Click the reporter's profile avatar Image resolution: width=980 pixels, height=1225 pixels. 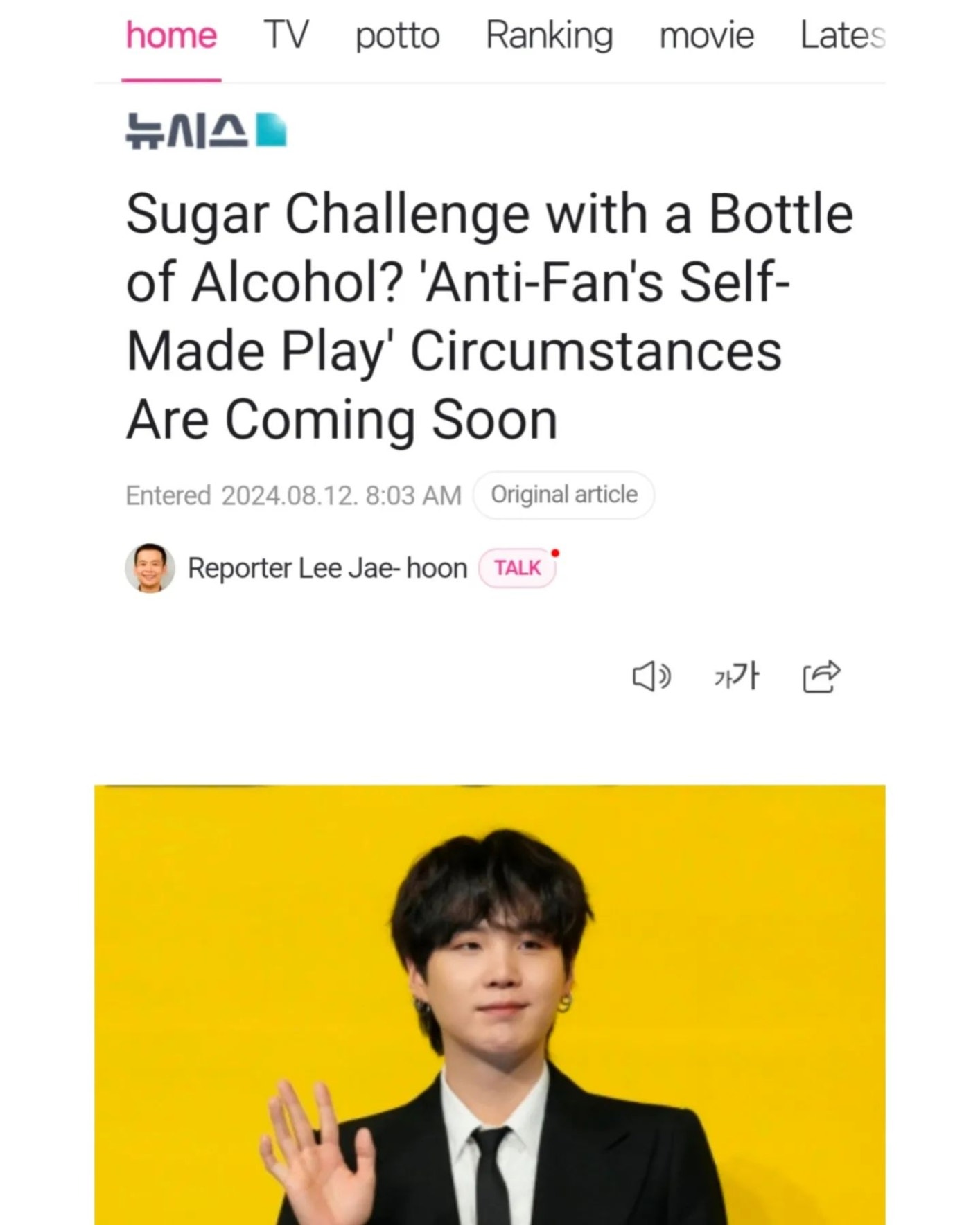point(150,568)
